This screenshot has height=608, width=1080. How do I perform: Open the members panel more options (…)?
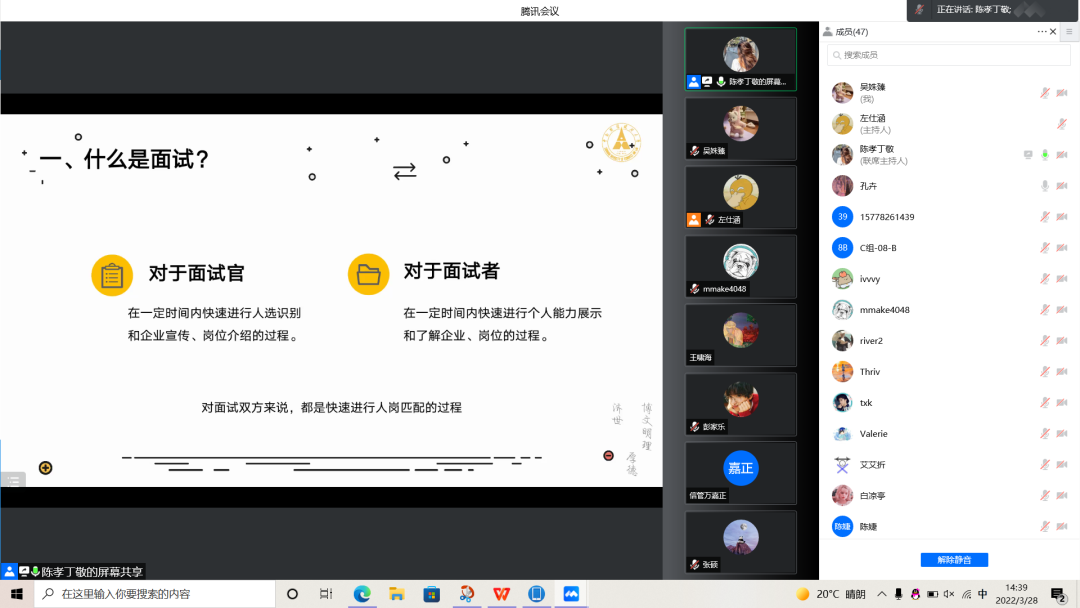click(x=1042, y=32)
